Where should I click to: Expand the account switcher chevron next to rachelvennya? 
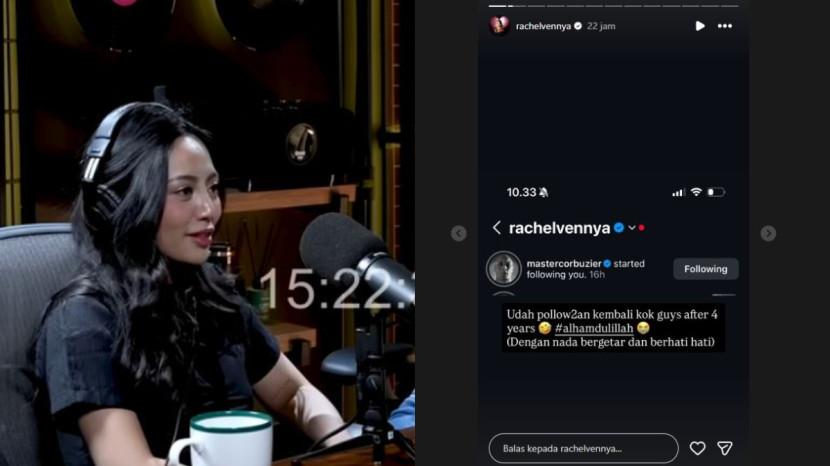click(x=631, y=228)
